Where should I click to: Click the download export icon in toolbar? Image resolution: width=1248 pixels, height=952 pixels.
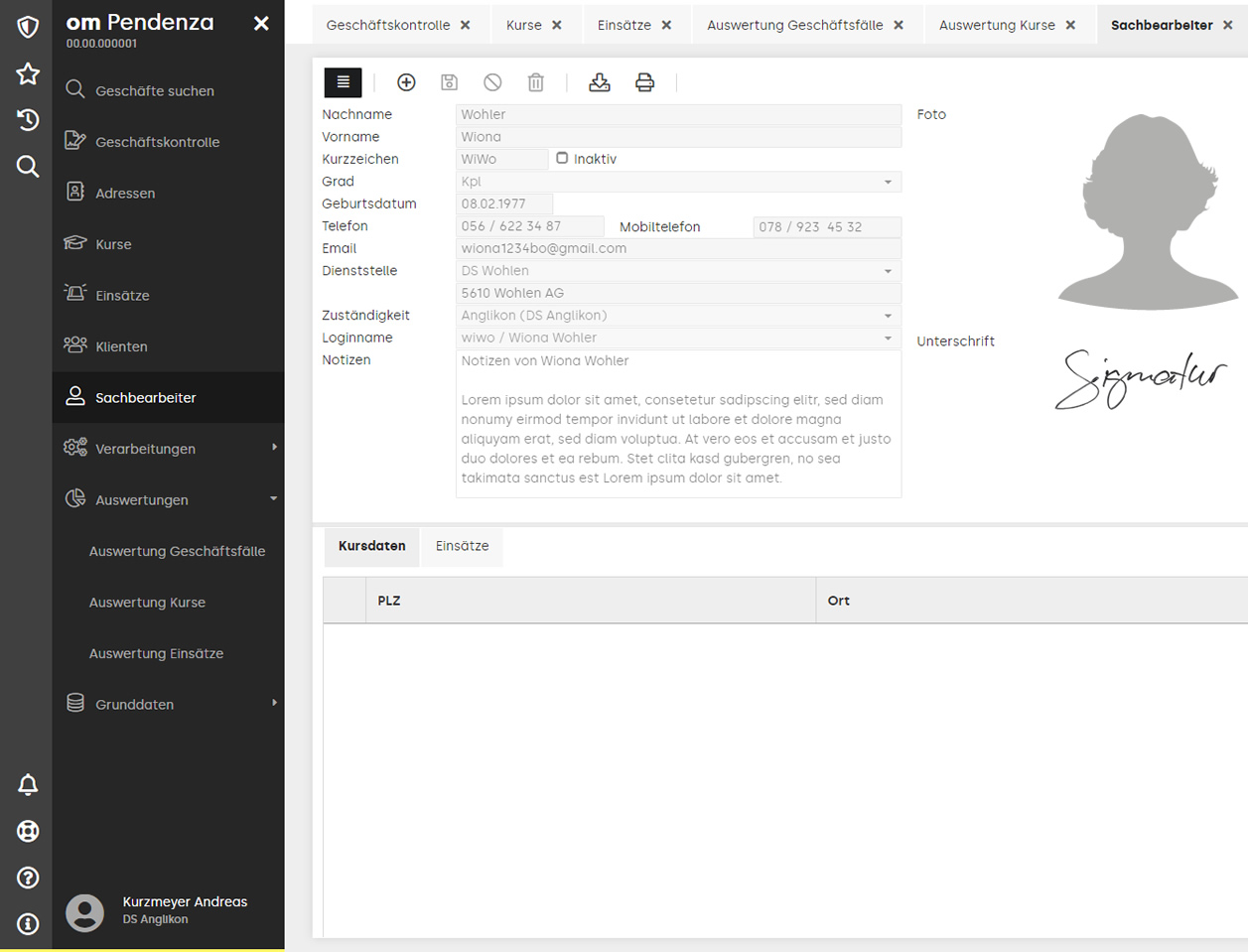(599, 82)
